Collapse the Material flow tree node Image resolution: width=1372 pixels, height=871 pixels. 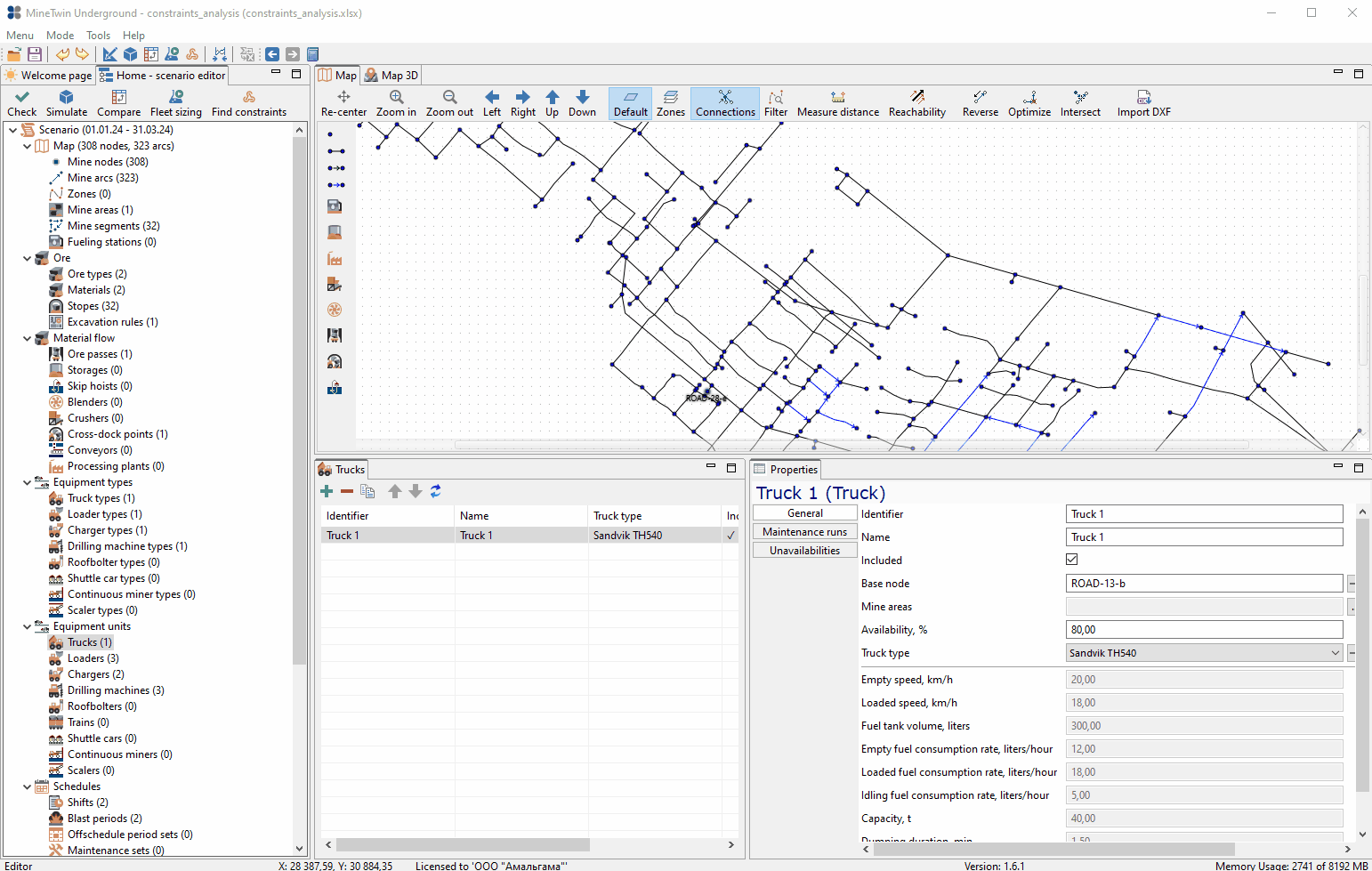(27, 338)
